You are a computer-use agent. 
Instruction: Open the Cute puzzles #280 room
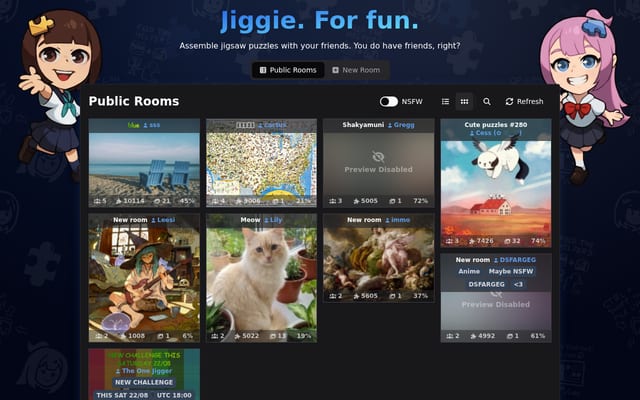coord(496,183)
